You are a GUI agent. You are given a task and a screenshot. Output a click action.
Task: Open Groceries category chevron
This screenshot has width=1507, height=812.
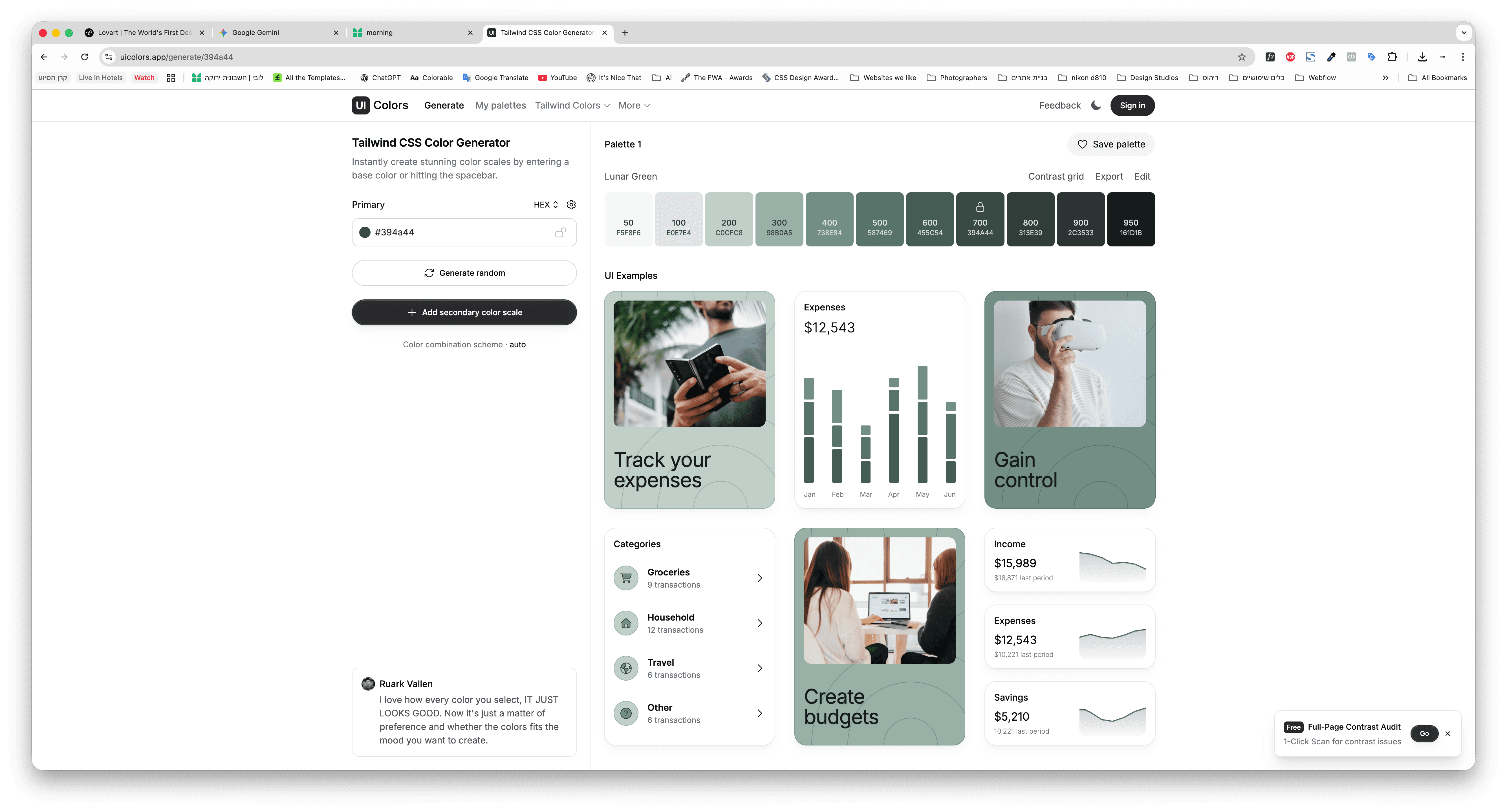759,578
